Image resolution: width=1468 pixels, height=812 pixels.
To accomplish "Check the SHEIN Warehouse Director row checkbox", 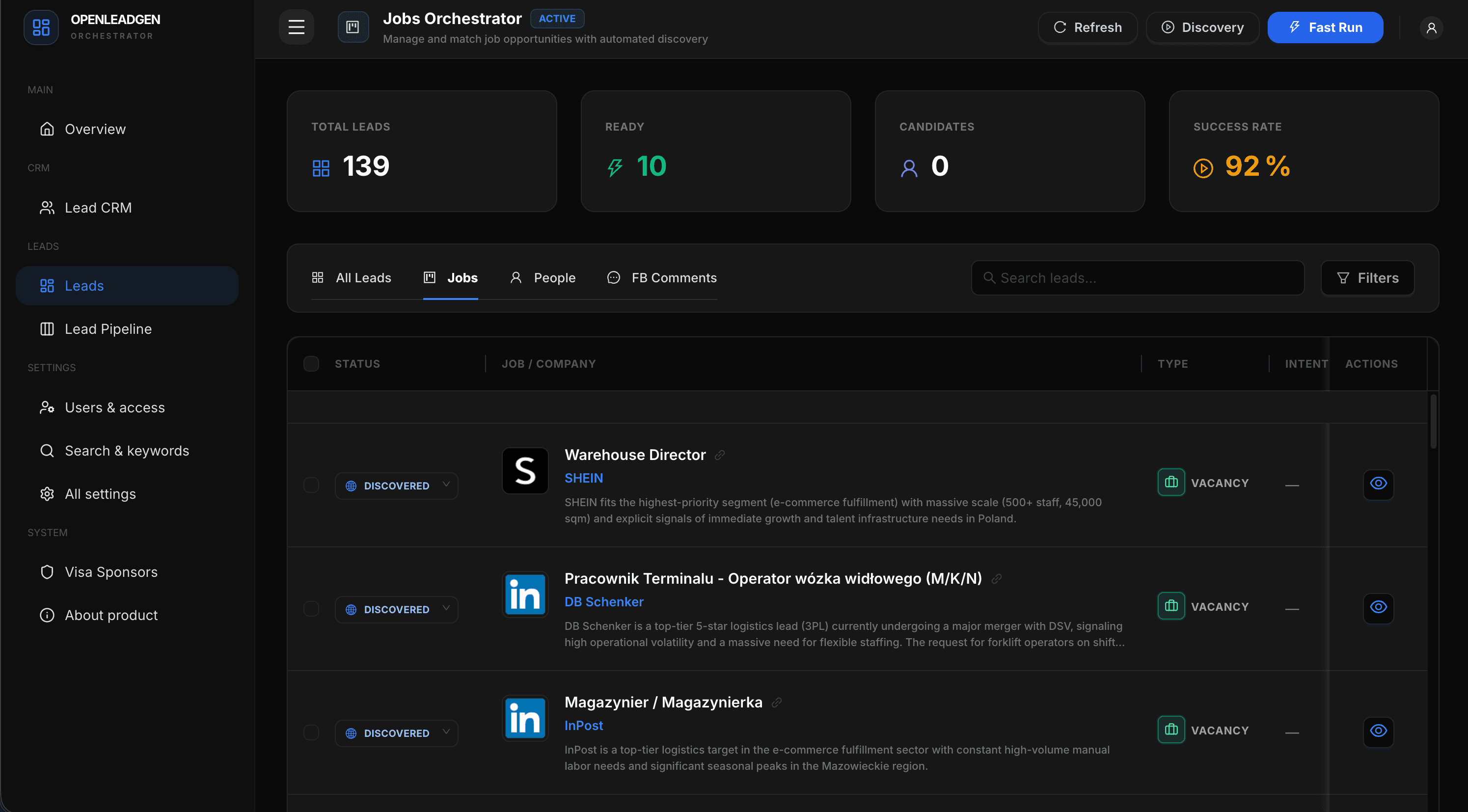I will pos(311,485).
